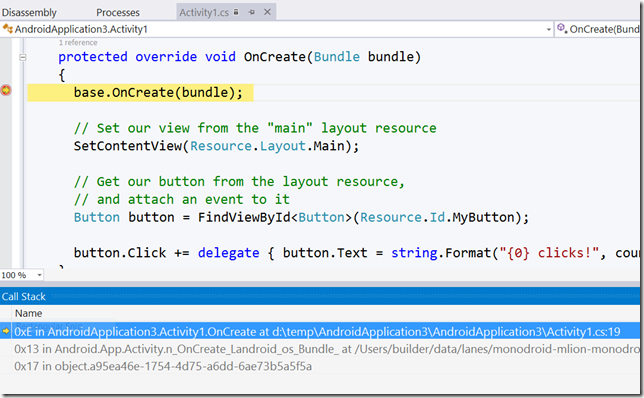Click the method icon beside OnCreate(Bund
The image size is (644, 398).
point(562,28)
